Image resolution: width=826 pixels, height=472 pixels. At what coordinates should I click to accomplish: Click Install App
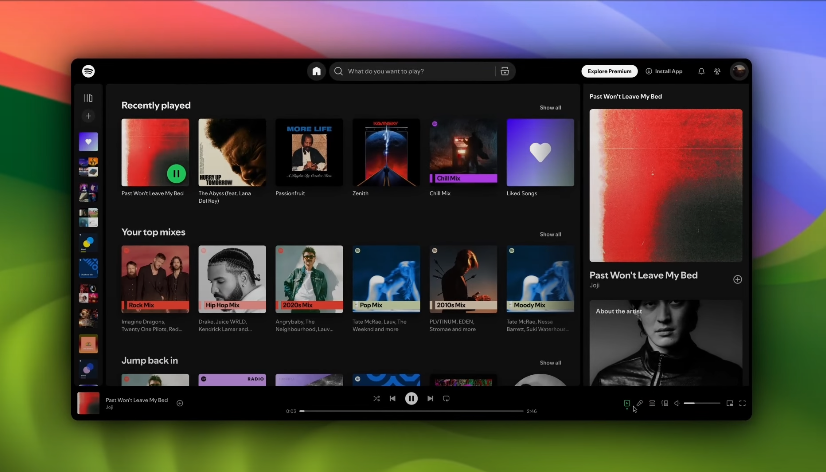664,71
